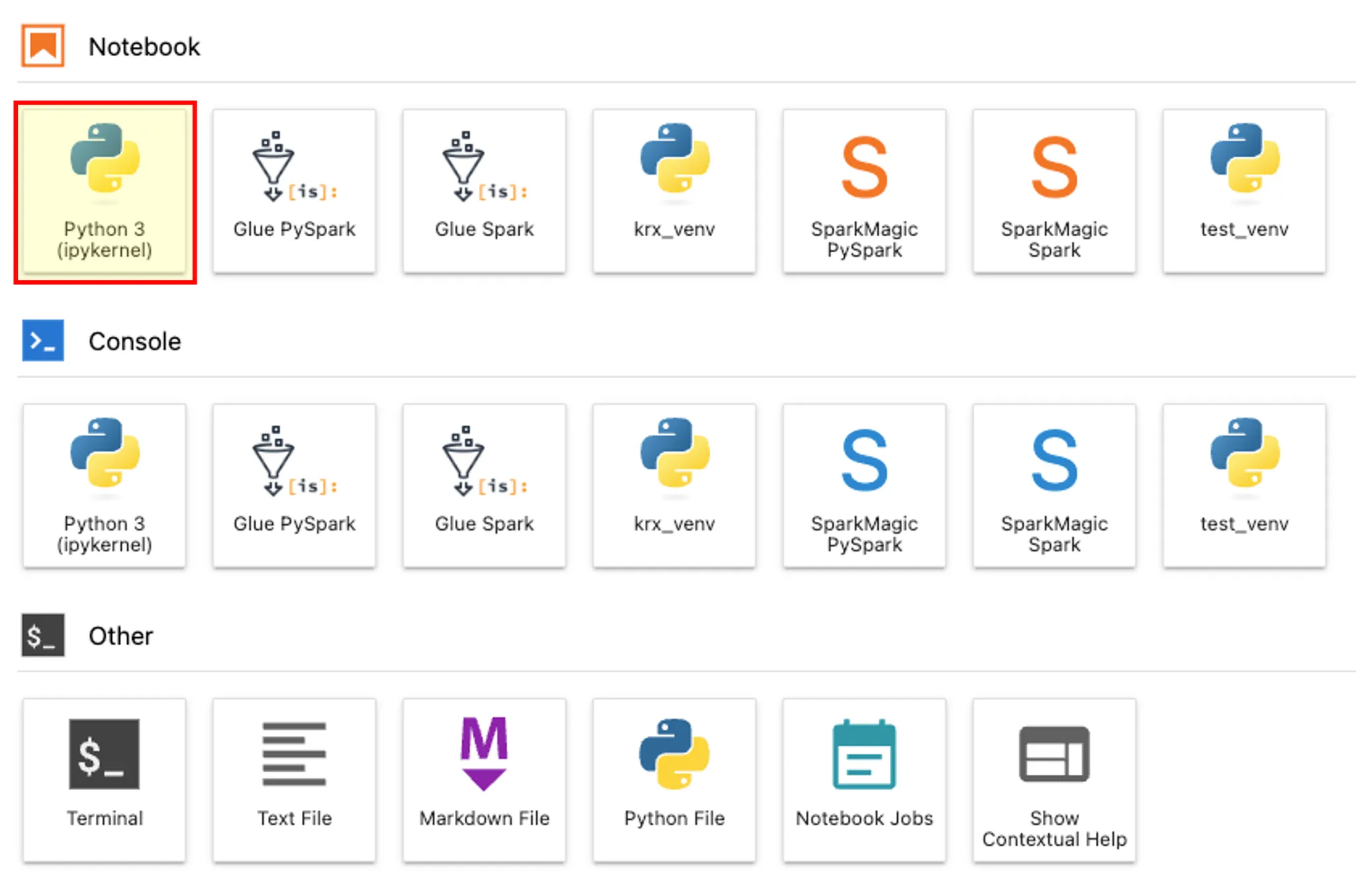Open Python 3 (ipykernel) notebook launcher card
This screenshot has width=1356, height=896.
(x=105, y=191)
